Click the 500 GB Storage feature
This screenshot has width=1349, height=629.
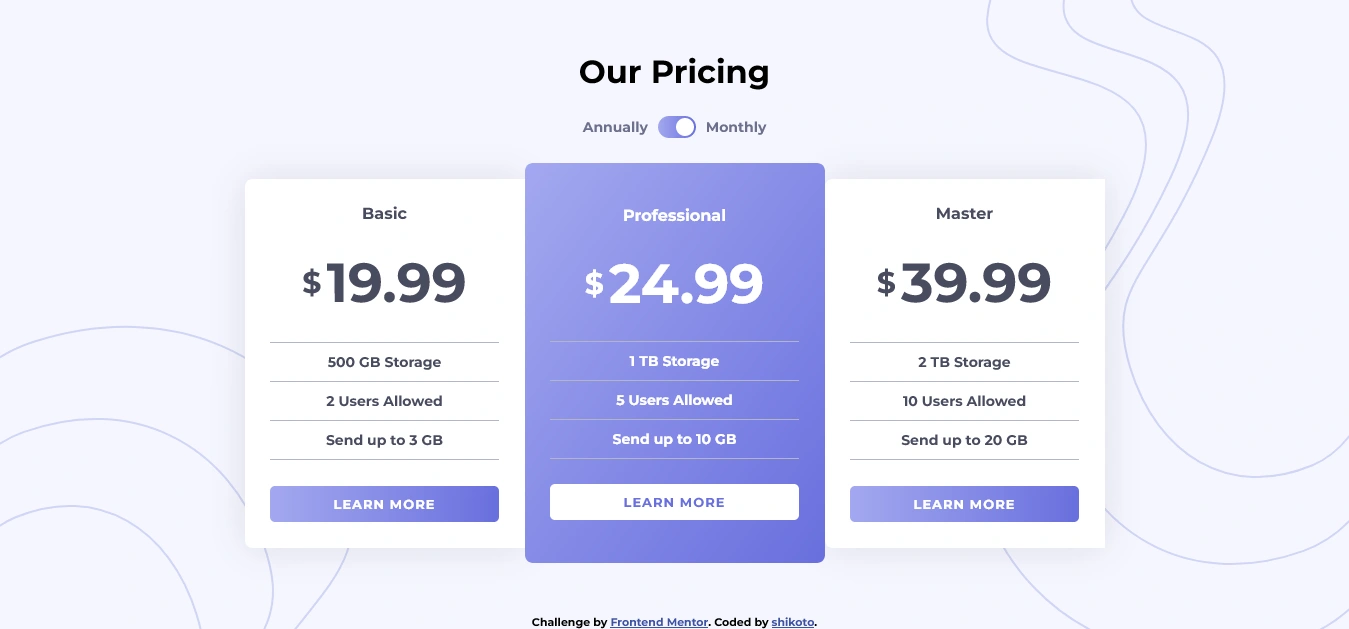pyautogui.click(x=384, y=362)
